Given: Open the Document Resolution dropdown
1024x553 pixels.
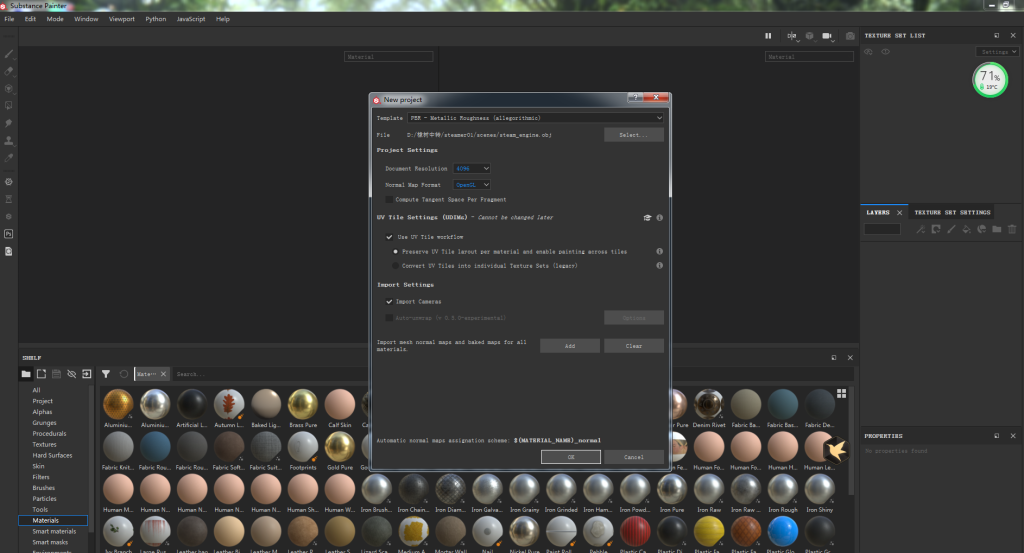Looking at the screenshot, I should coord(472,168).
